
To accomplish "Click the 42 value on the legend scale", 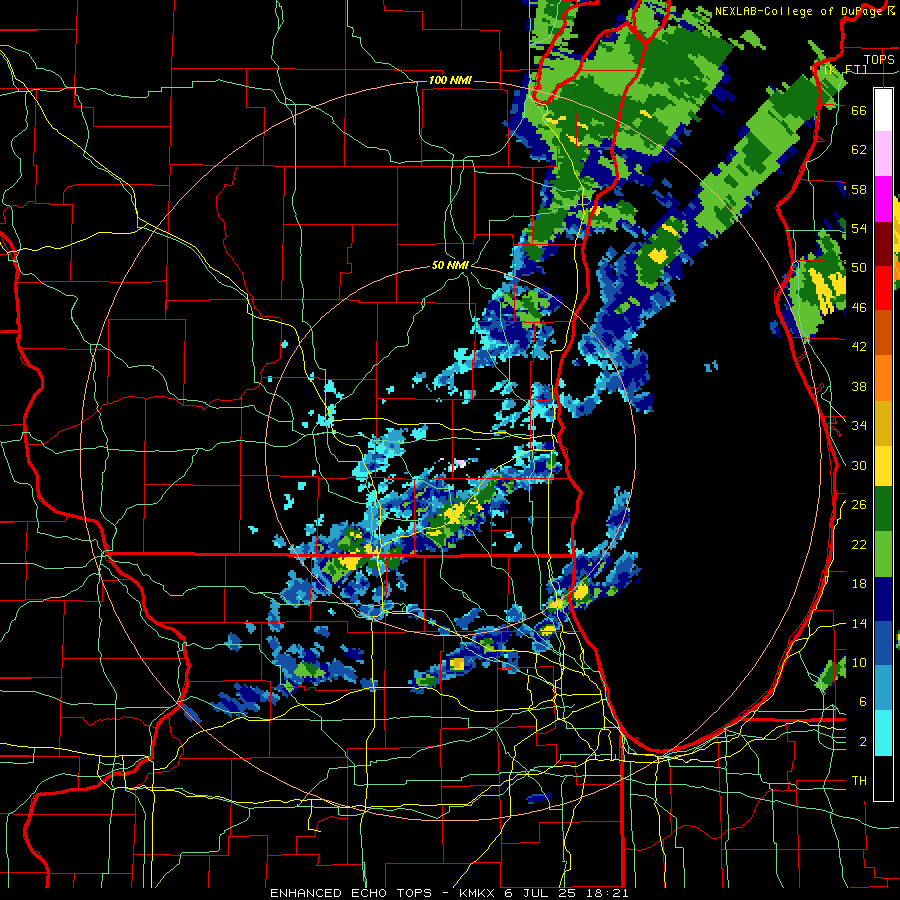I will (859, 346).
